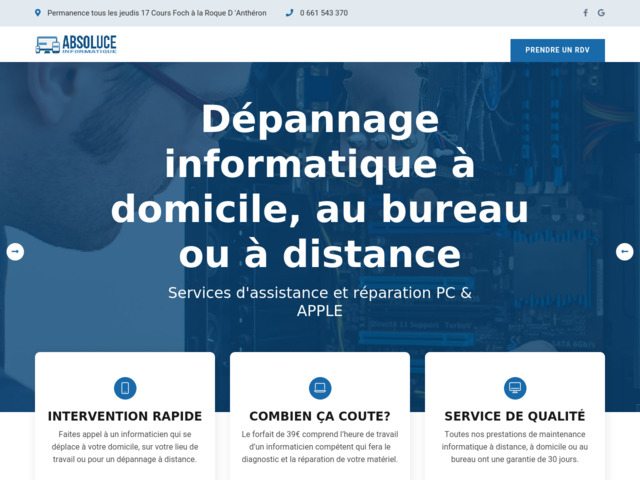Open the Facebook page icon
This screenshot has width=640, height=480.
[x=585, y=13]
